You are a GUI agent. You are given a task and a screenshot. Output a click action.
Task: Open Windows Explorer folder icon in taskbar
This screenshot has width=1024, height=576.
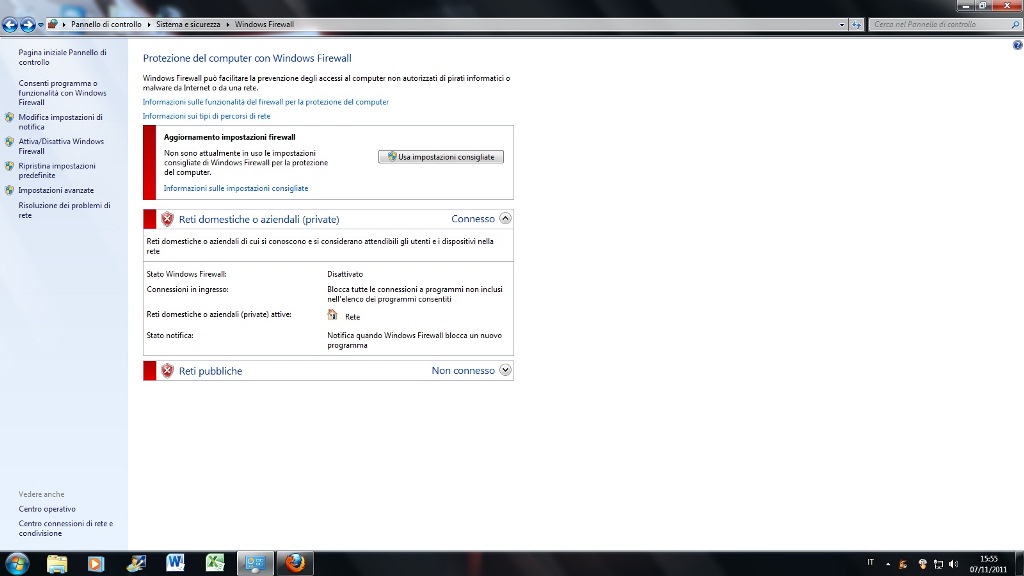click(x=57, y=563)
